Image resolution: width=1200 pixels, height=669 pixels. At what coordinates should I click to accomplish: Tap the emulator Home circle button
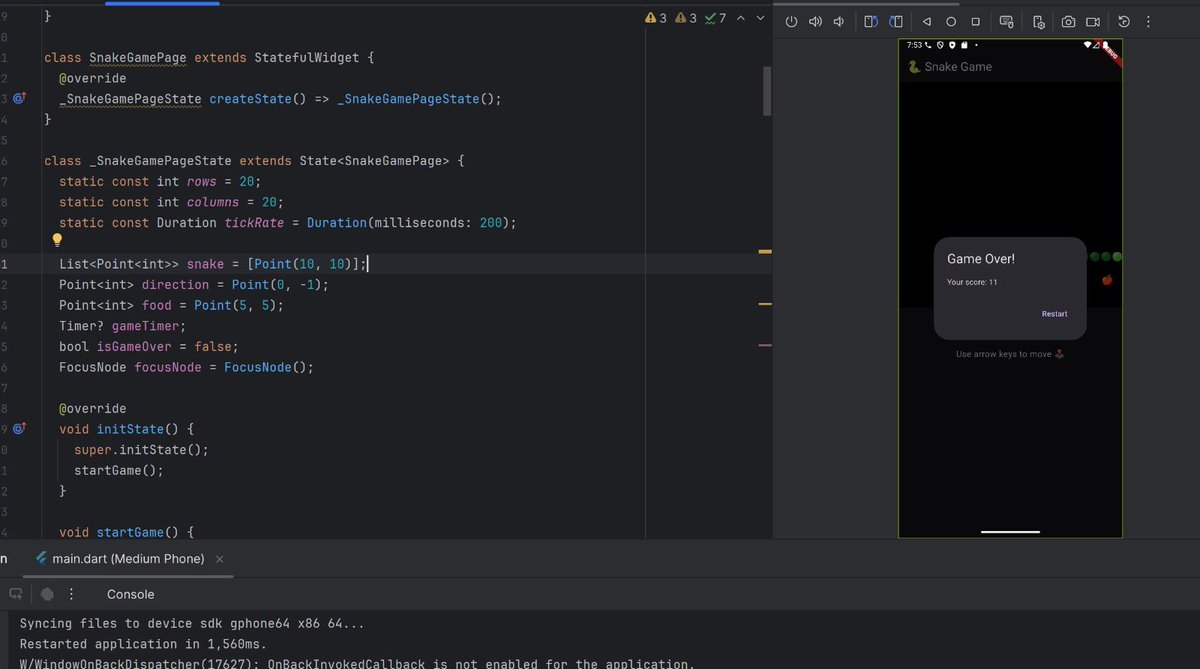click(951, 22)
